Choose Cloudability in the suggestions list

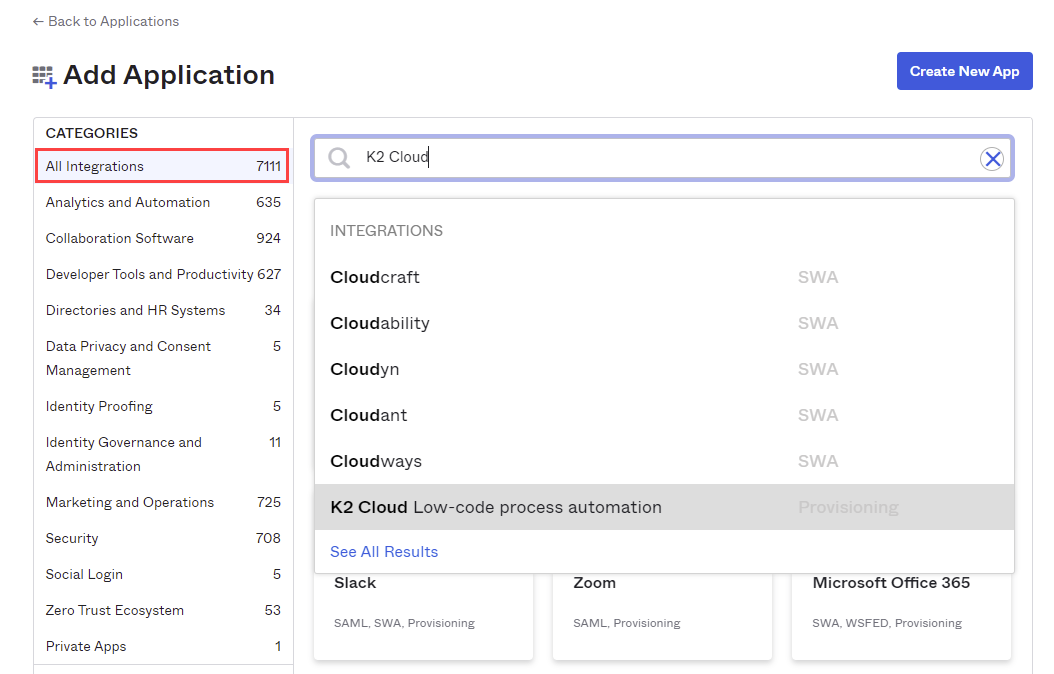click(380, 323)
